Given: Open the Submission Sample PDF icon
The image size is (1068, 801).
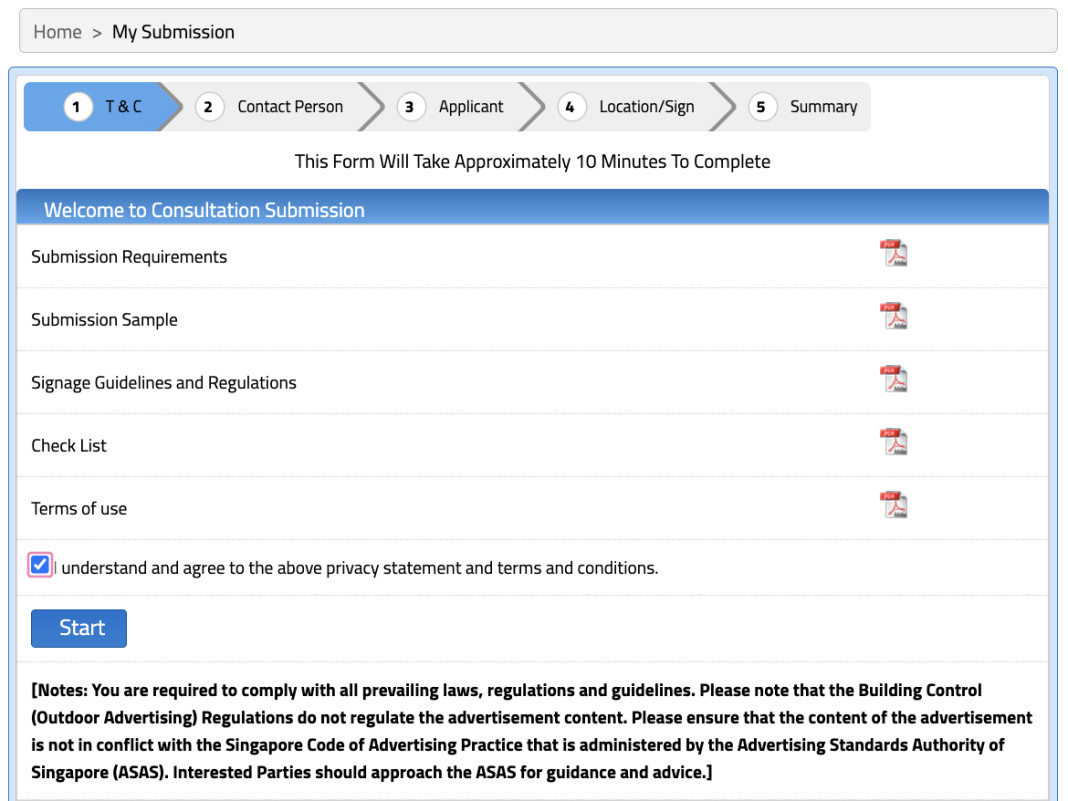Looking at the screenshot, I should [x=893, y=317].
